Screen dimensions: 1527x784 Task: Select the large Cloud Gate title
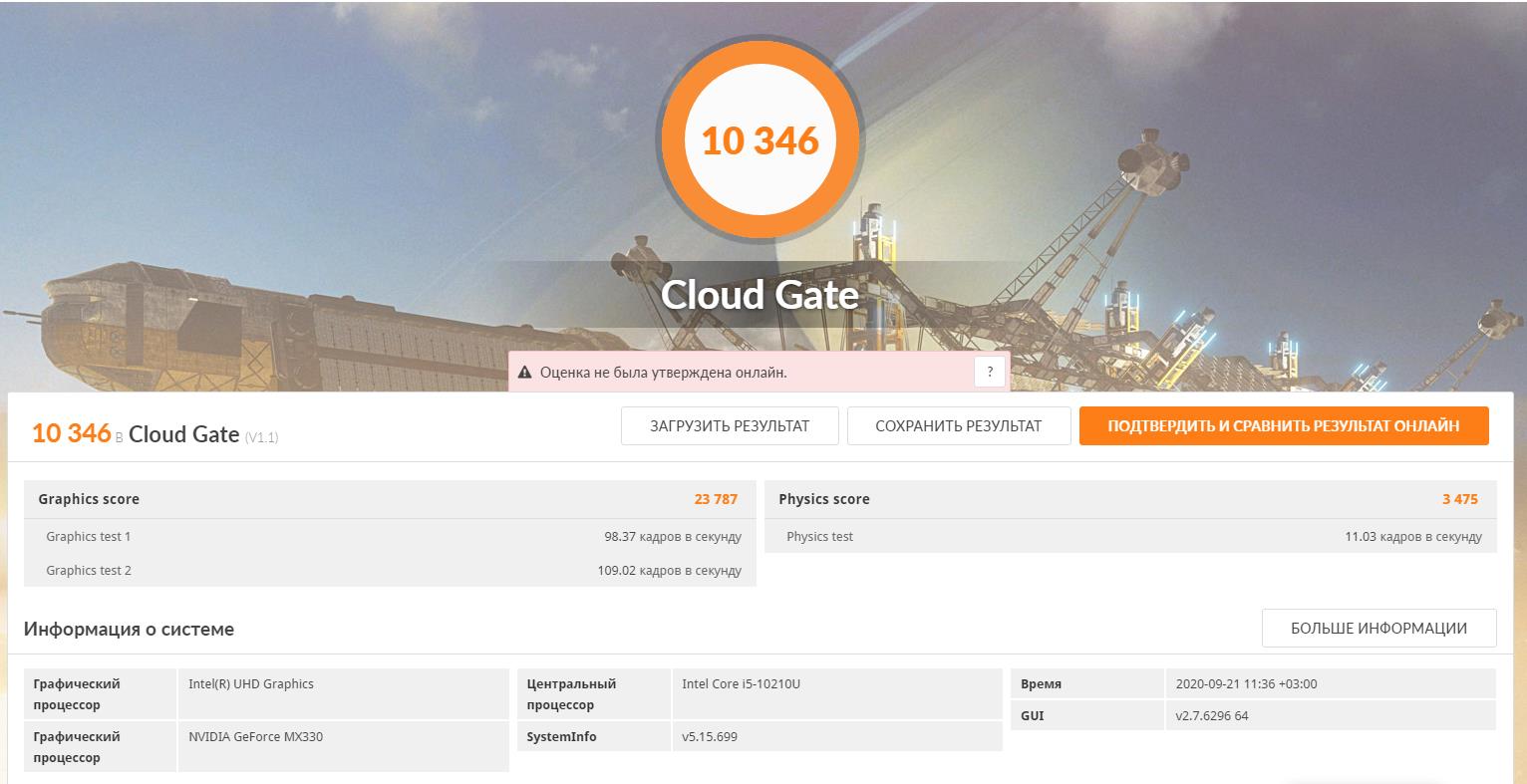pyautogui.click(x=760, y=295)
